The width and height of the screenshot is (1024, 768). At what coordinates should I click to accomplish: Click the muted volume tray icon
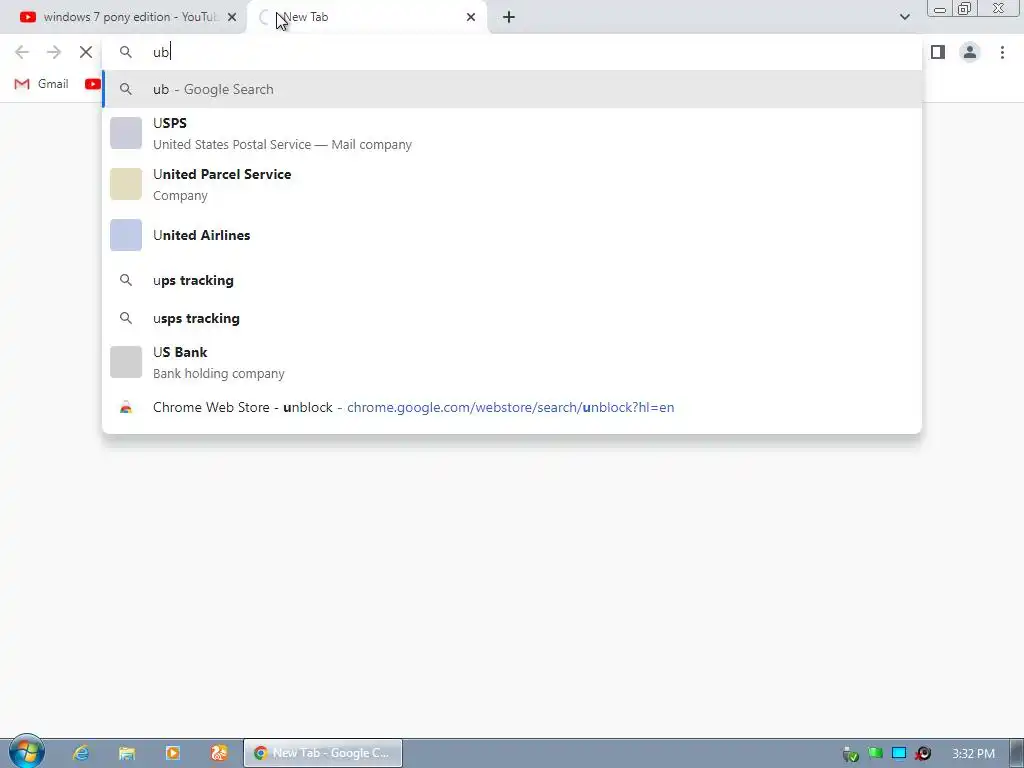(x=923, y=754)
